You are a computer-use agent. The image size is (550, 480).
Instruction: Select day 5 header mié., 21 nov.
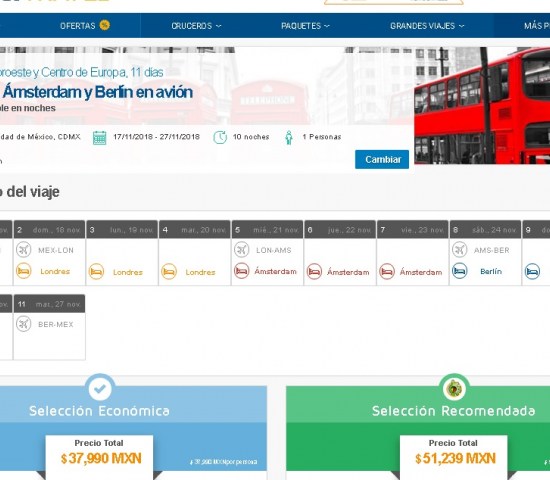[267, 229]
